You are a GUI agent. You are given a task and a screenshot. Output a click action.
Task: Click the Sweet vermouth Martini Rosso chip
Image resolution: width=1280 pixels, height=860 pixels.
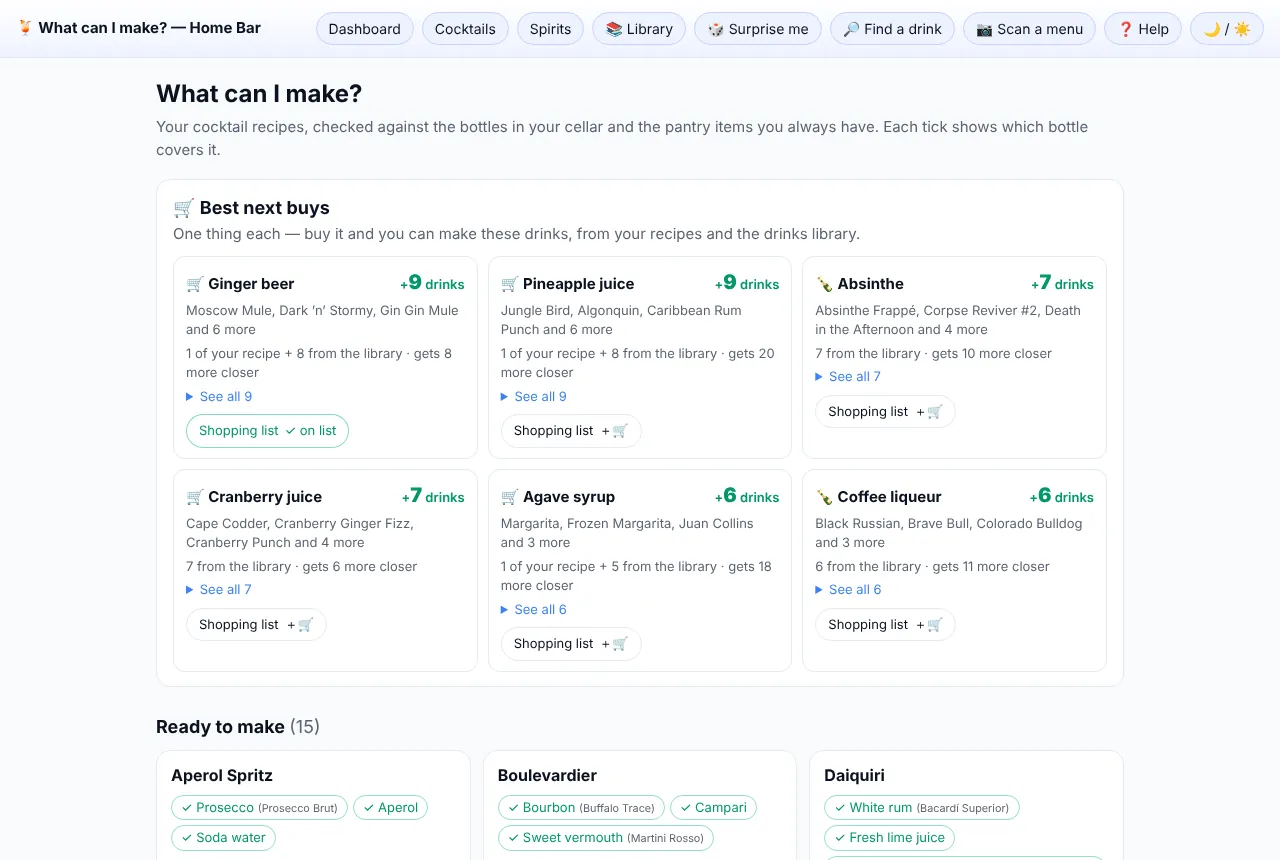(x=606, y=838)
